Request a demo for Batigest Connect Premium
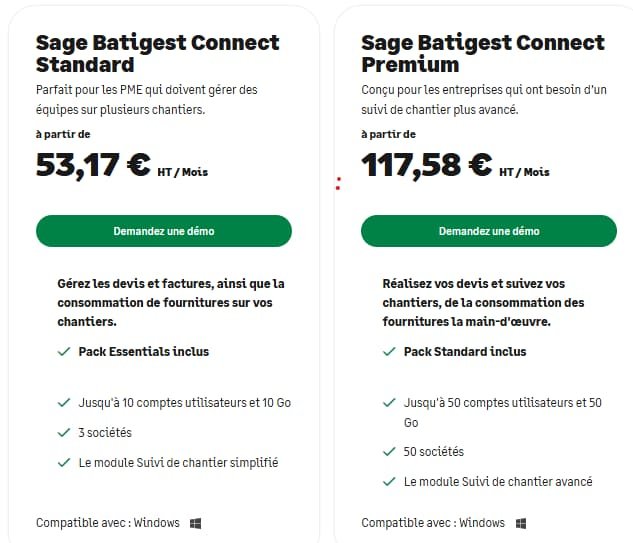The width and height of the screenshot is (633, 543). (x=489, y=231)
